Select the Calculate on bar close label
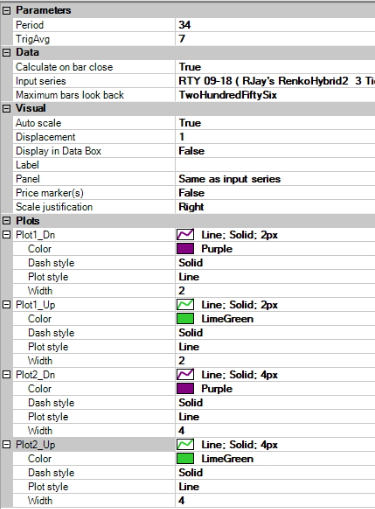375x509 pixels. point(64,67)
